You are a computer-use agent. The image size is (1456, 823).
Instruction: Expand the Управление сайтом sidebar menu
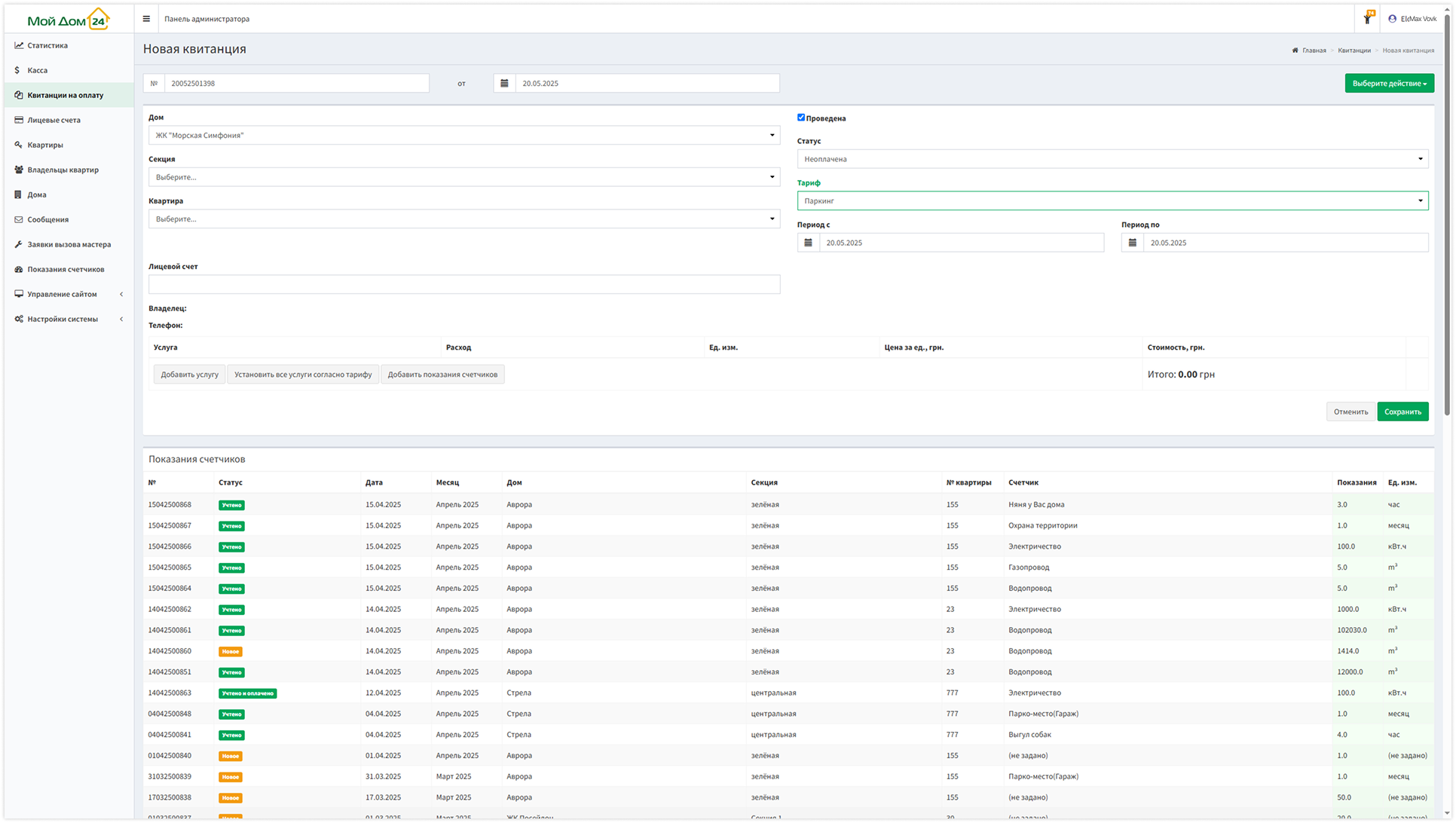(63, 294)
